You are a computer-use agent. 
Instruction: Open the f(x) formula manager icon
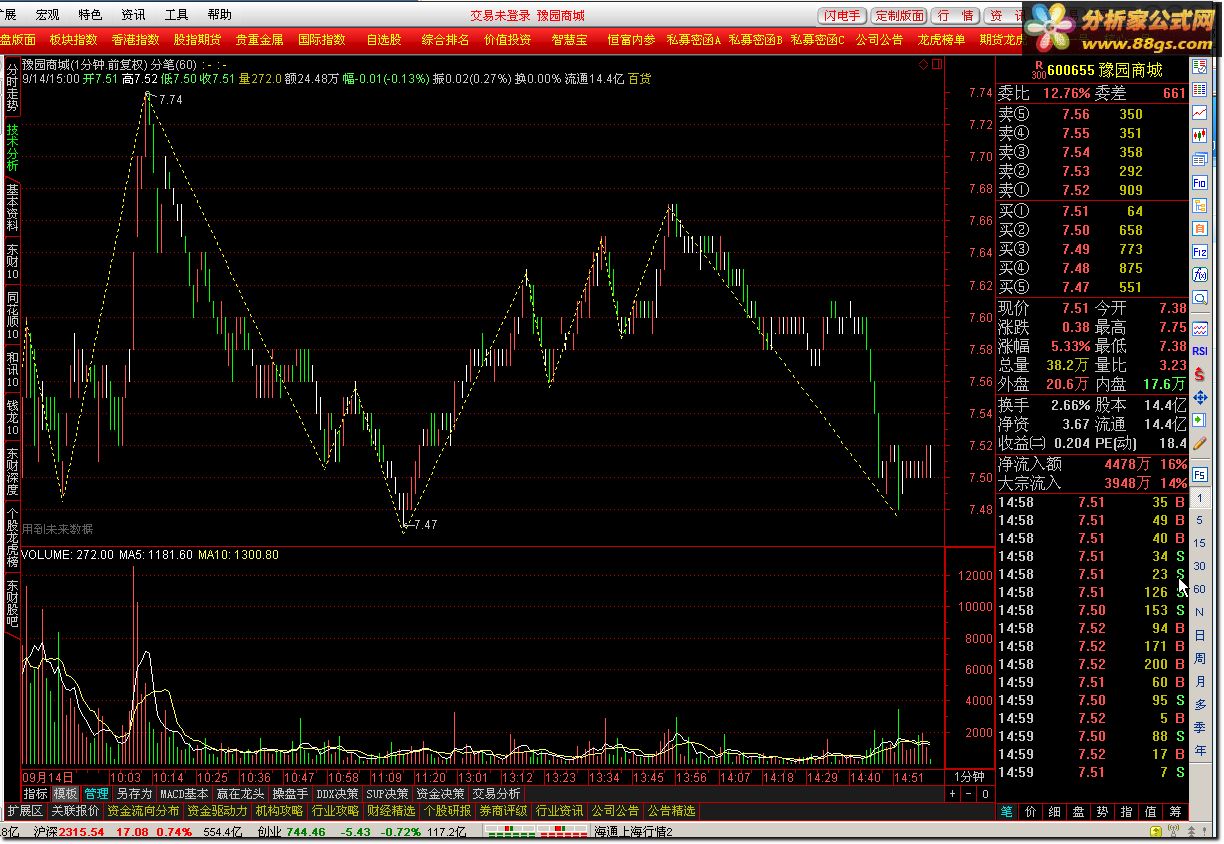(x=1200, y=274)
